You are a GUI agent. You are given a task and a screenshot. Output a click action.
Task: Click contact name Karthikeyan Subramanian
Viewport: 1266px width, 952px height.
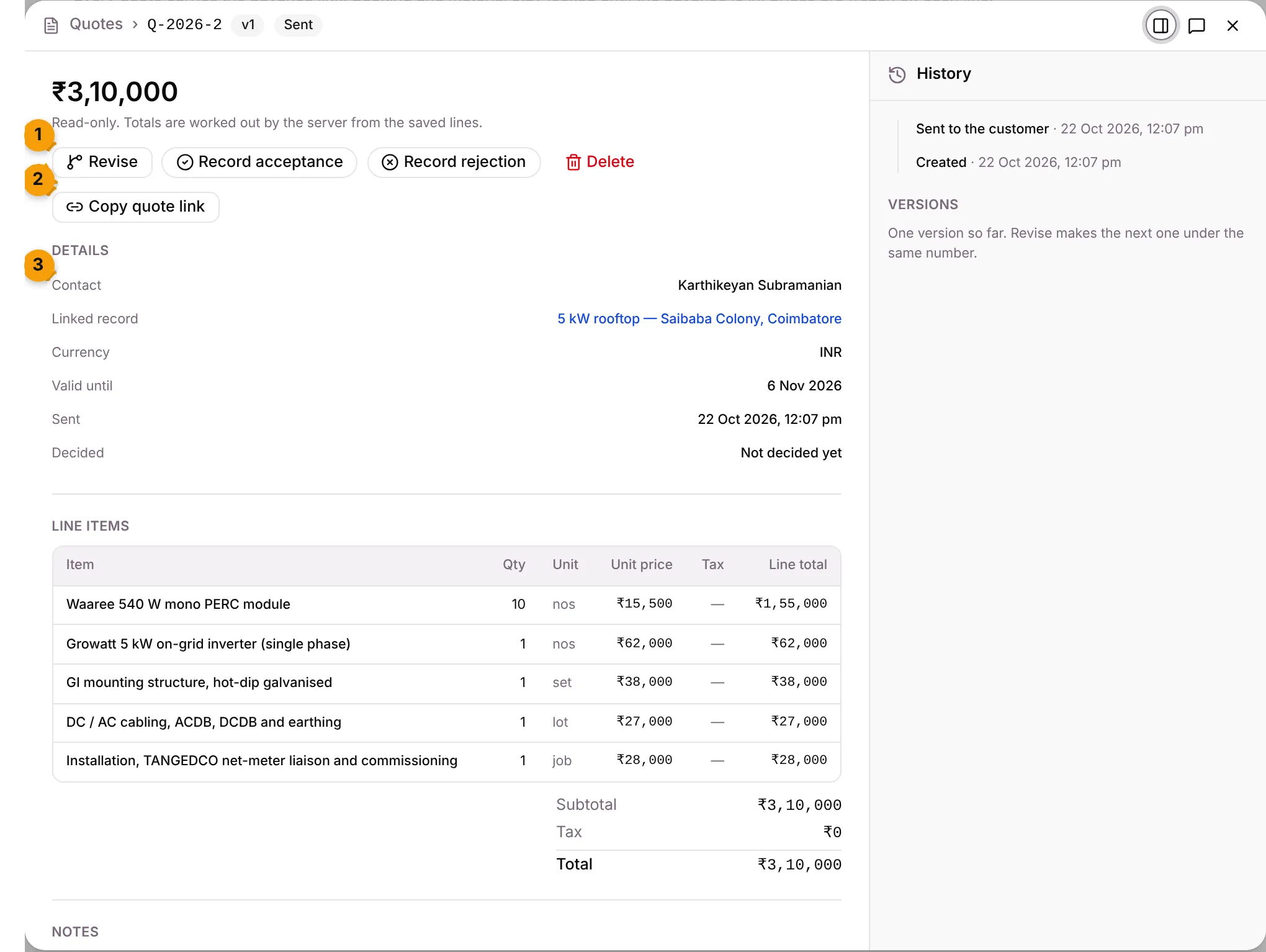pyautogui.click(x=760, y=285)
